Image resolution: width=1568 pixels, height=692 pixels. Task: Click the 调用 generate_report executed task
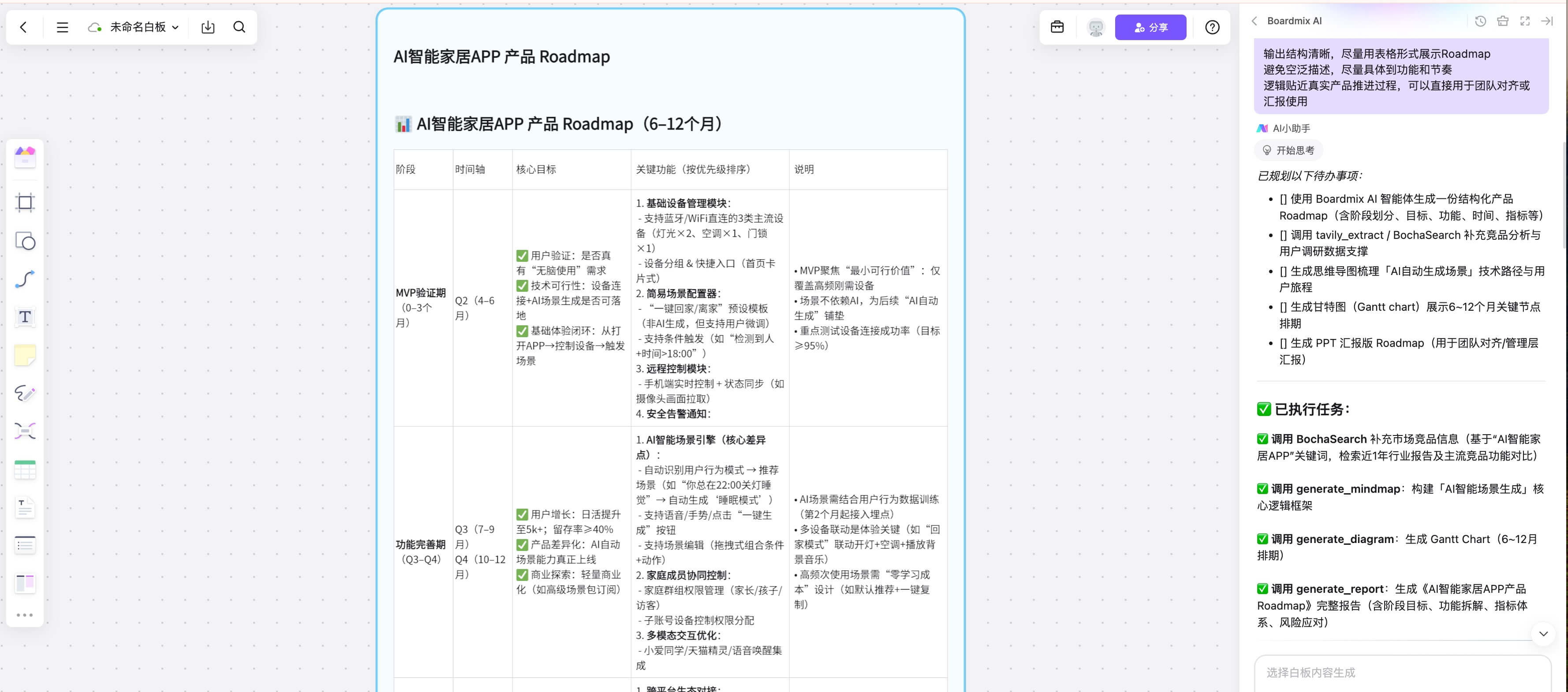click(x=1393, y=606)
